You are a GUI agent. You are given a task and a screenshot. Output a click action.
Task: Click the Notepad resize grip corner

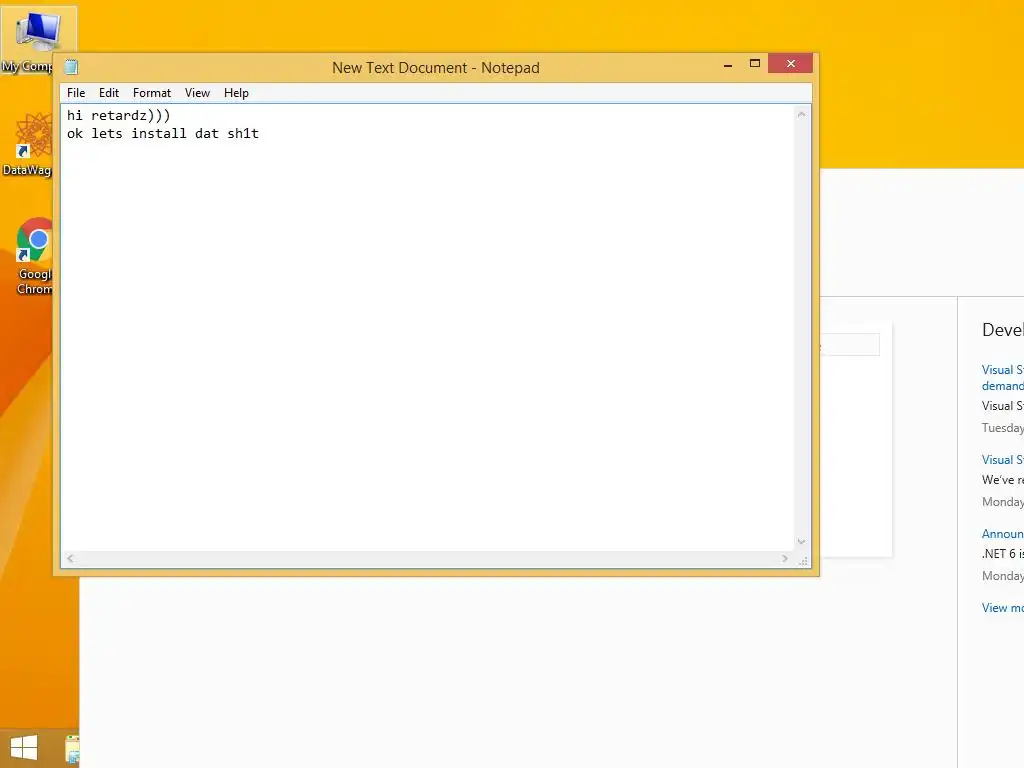coord(803,560)
